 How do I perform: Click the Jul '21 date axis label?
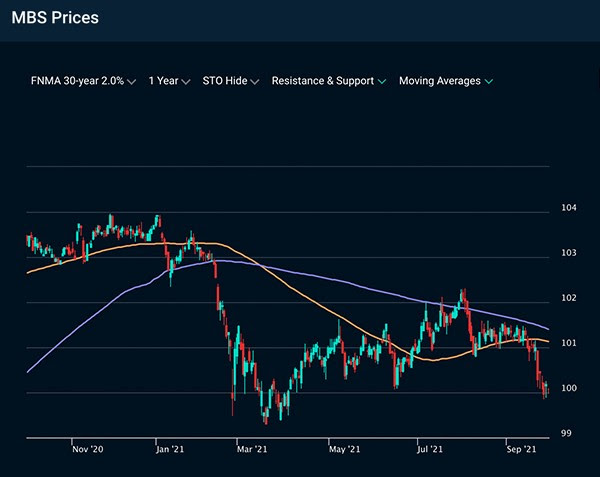click(x=429, y=450)
